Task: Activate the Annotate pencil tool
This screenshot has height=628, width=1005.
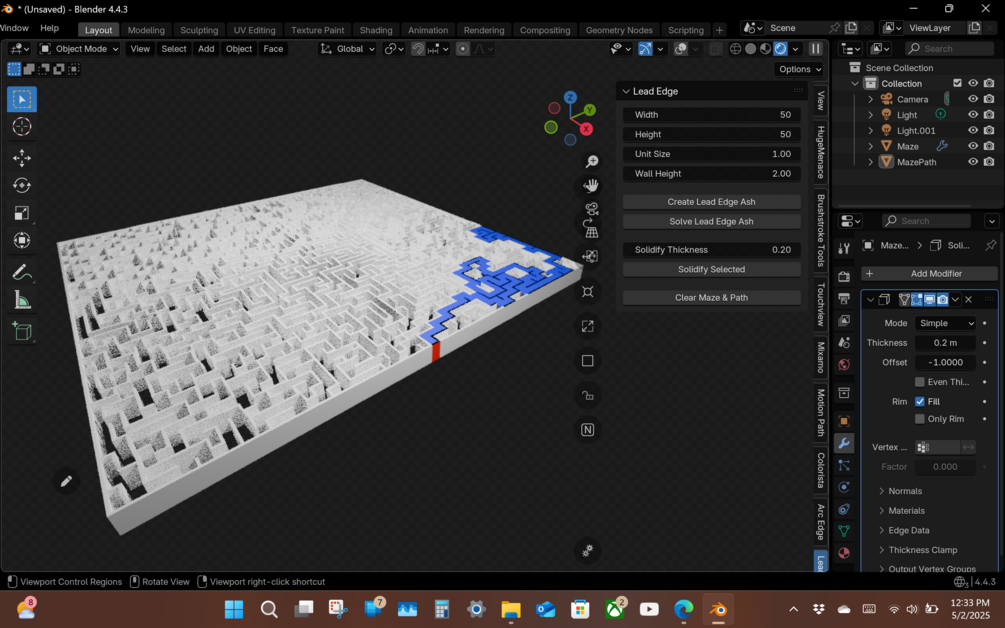Action: (x=22, y=273)
